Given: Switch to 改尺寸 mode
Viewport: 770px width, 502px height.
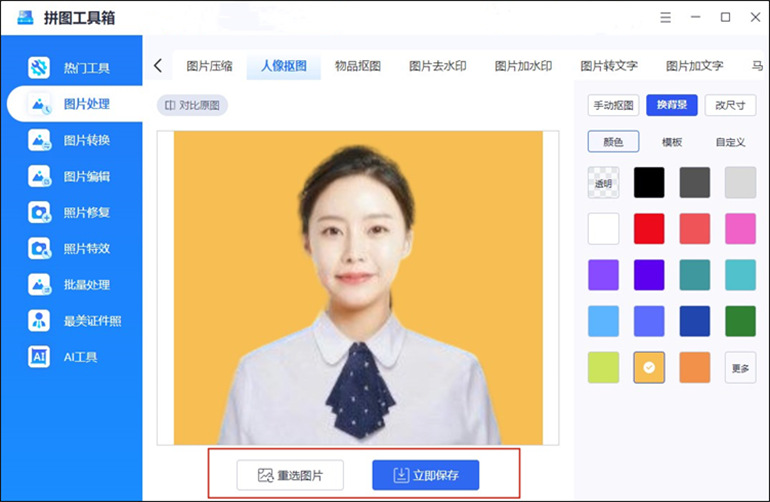Looking at the screenshot, I should pos(730,105).
